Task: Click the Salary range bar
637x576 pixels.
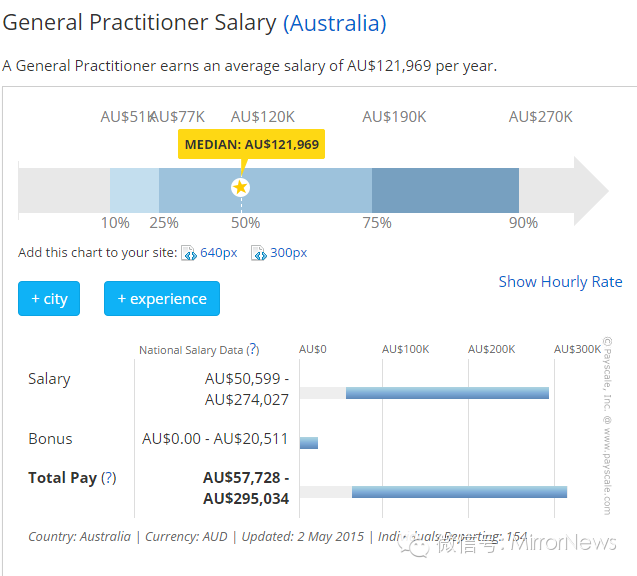Action: tap(447, 392)
